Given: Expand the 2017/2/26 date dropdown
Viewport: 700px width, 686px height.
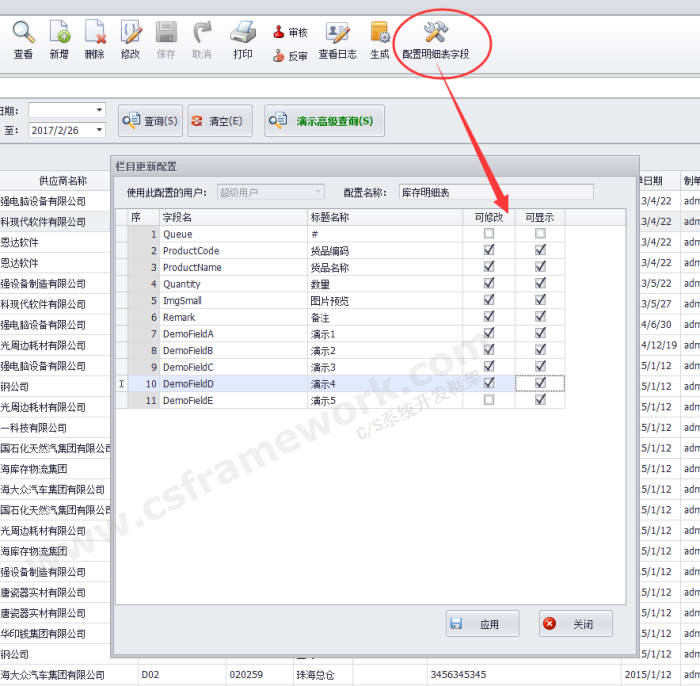Looking at the screenshot, I should click(x=99, y=130).
